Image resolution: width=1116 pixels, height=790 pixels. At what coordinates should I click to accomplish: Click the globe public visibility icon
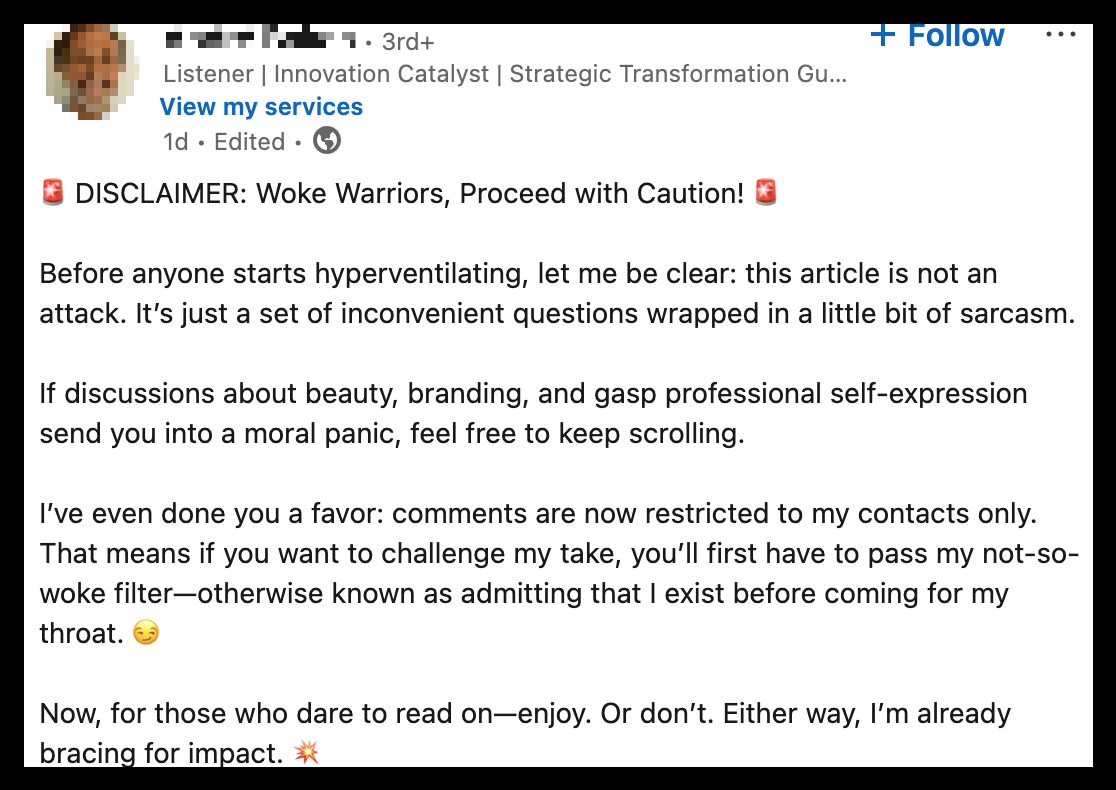(327, 140)
